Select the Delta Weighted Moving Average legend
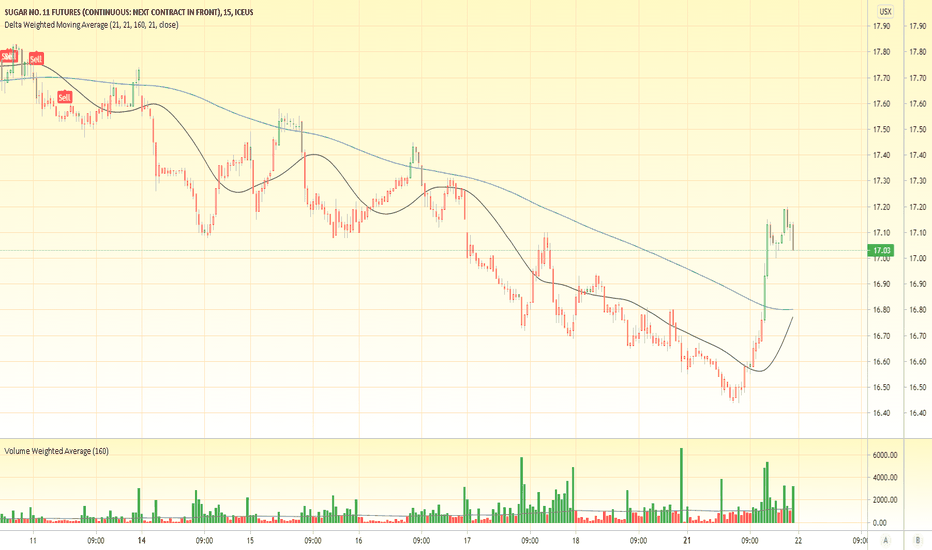Image resolution: width=932 pixels, height=550 pixels. coord(91,25)
